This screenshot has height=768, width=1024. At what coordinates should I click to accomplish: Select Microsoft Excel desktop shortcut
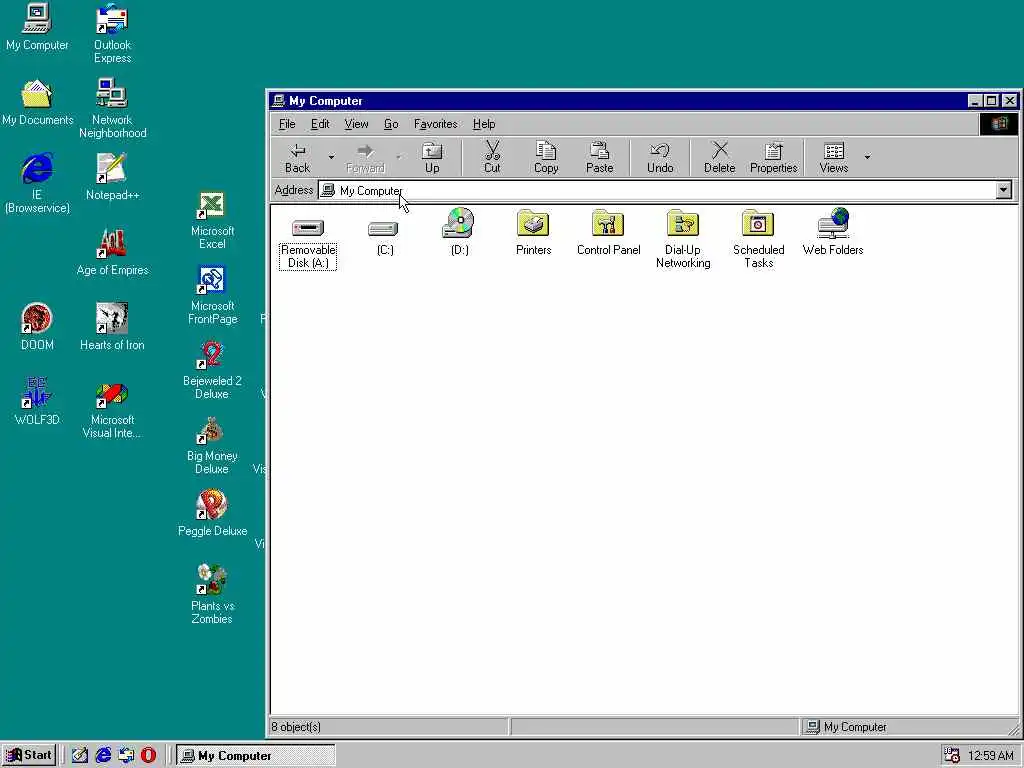pos(212,220)
